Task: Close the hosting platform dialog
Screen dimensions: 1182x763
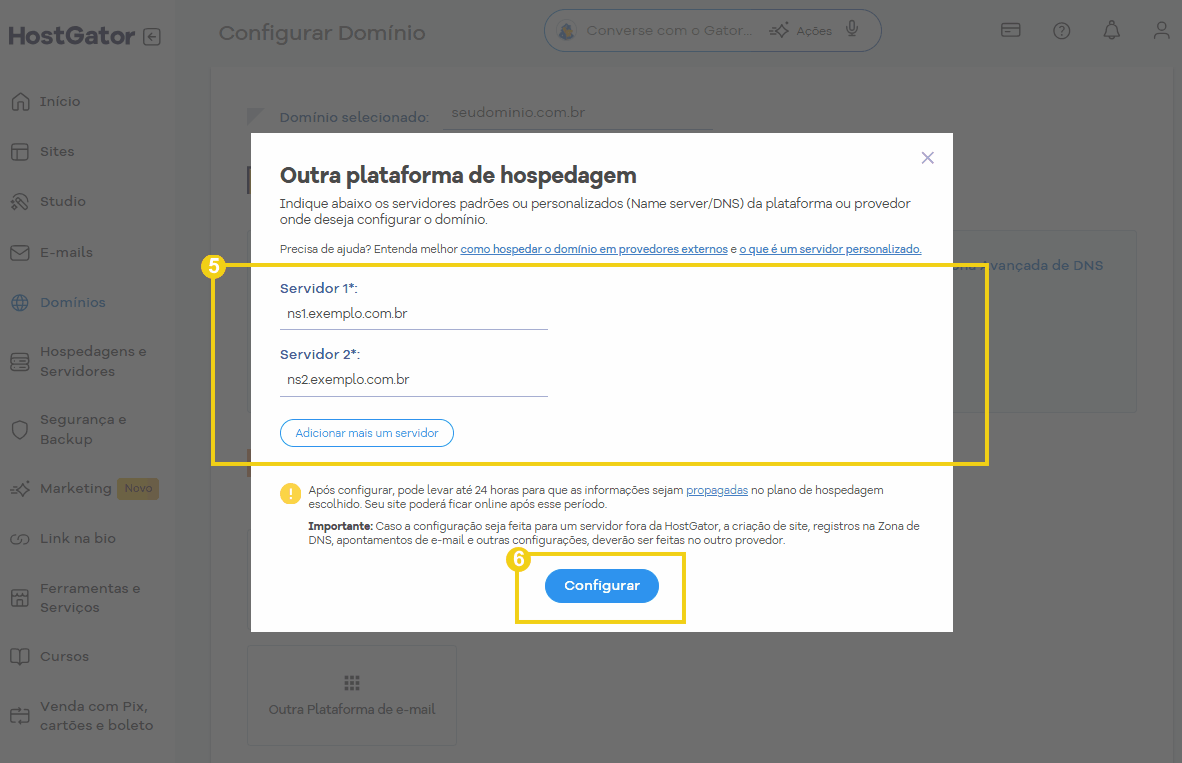Action: [x=927, y=158]
